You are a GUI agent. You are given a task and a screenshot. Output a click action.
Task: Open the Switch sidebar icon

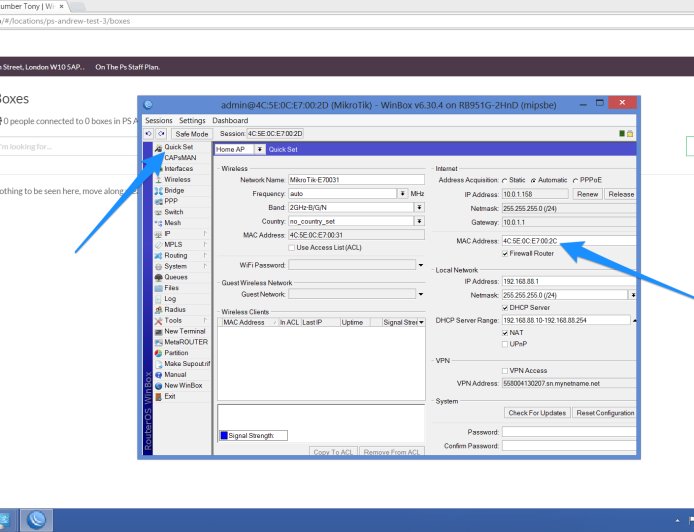pos(158,212)
